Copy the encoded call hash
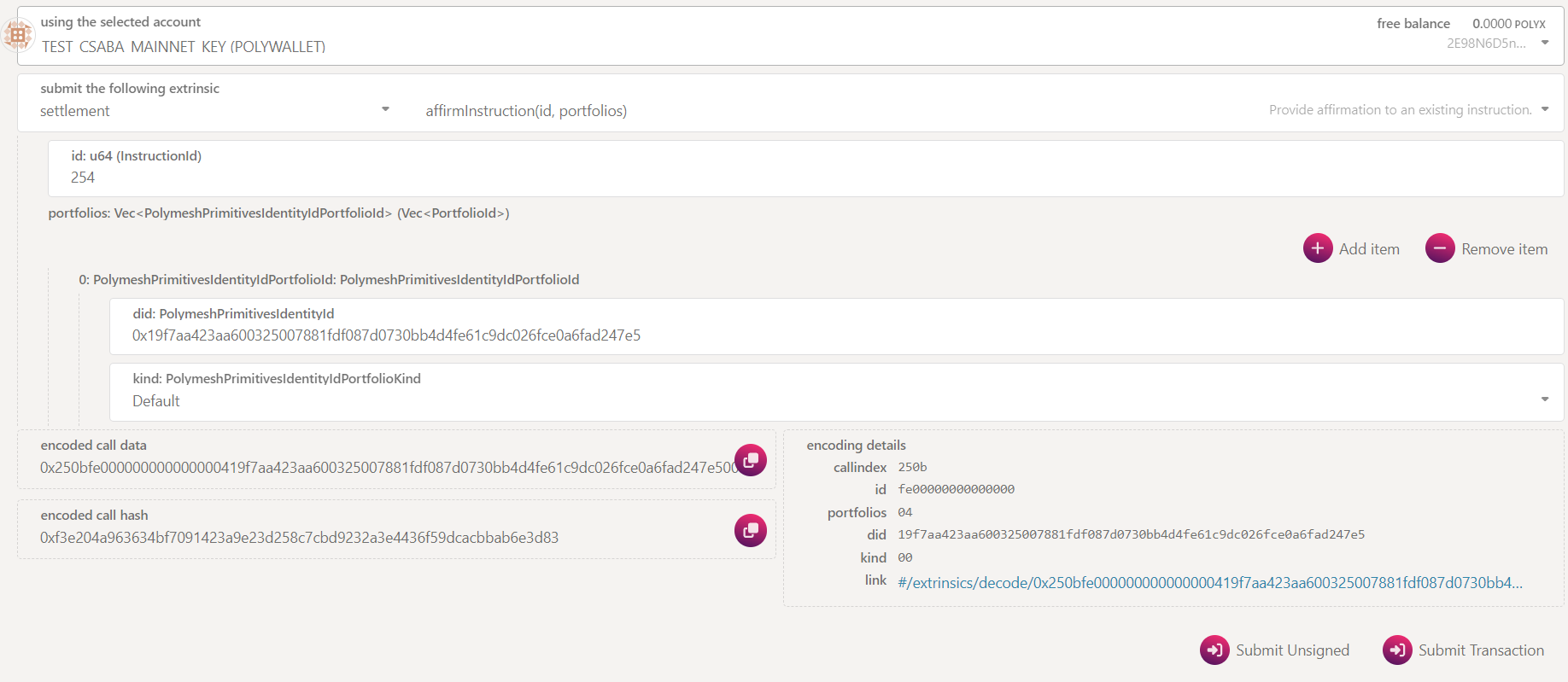Image resolution: width=1568 pixels, height=682 pixels. coord(750,530)
